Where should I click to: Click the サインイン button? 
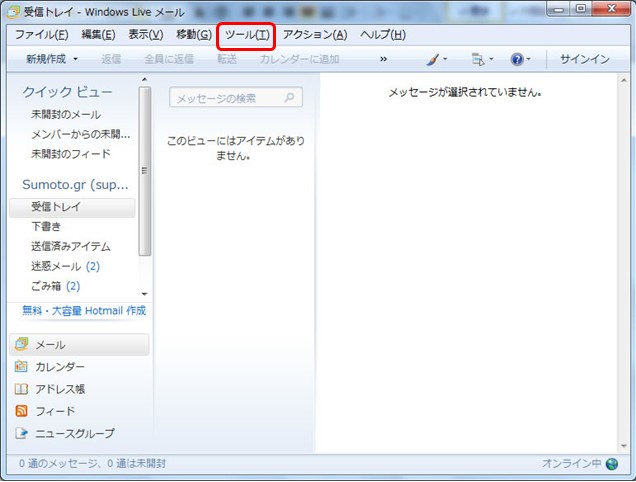(584, 59)
